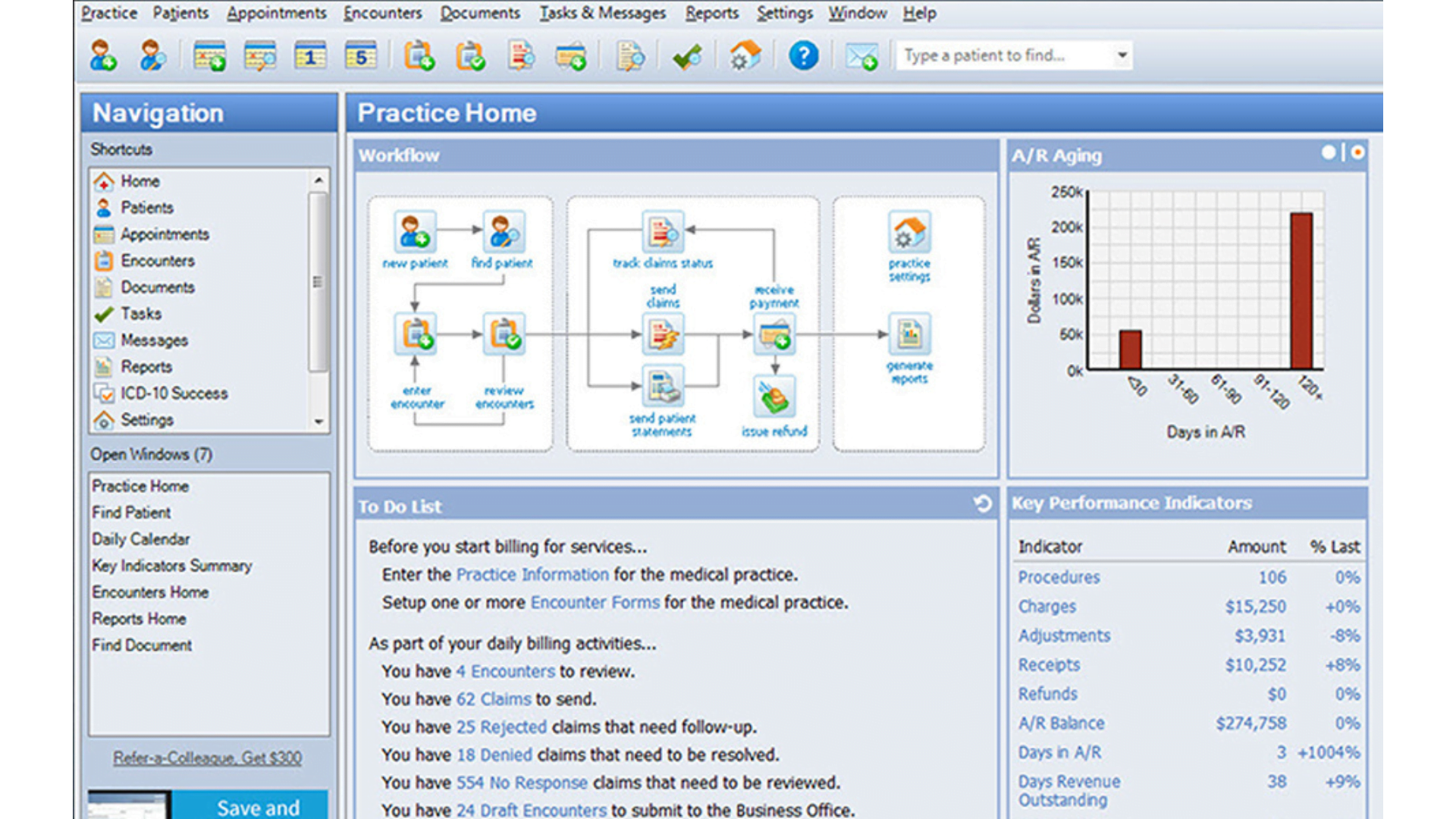Open the Encounters menu
The height and width of the screenshot is (819, 1456).
[382, 13]
